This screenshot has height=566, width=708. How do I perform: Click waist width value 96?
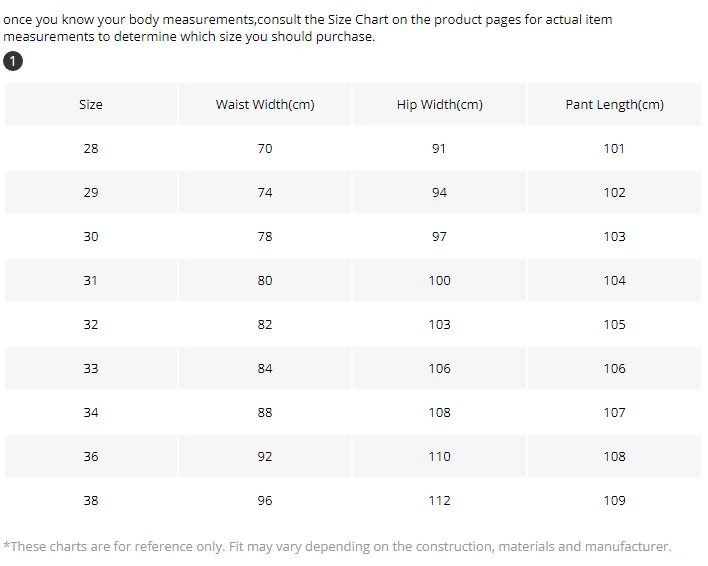coord(265,500)
